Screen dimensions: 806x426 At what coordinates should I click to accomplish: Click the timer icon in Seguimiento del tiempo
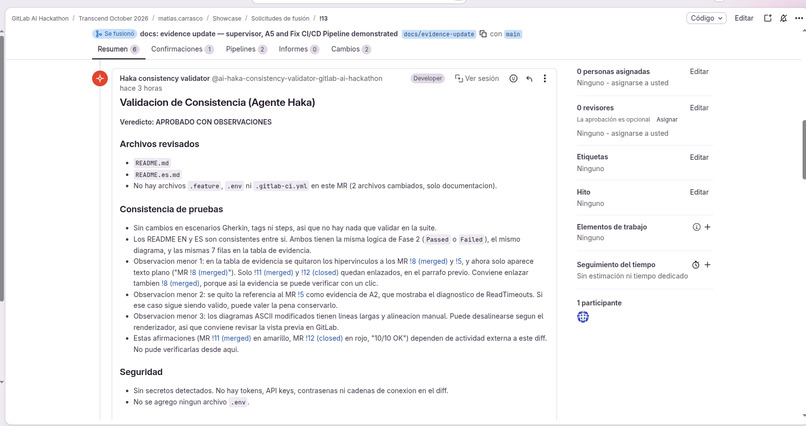point(695,265)
